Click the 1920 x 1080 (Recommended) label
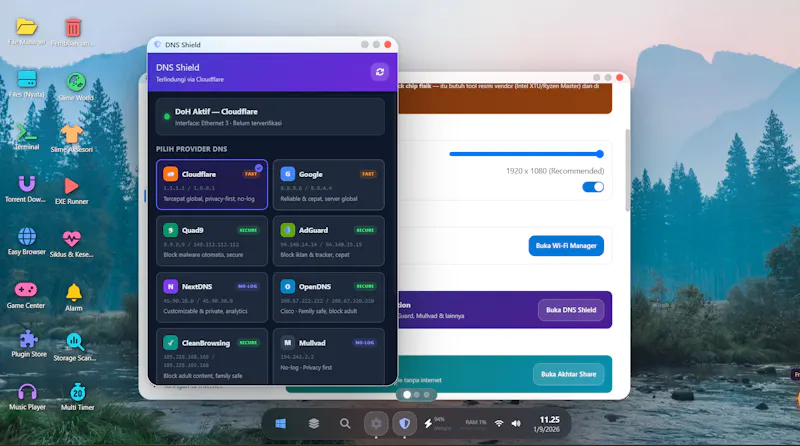 555,171
